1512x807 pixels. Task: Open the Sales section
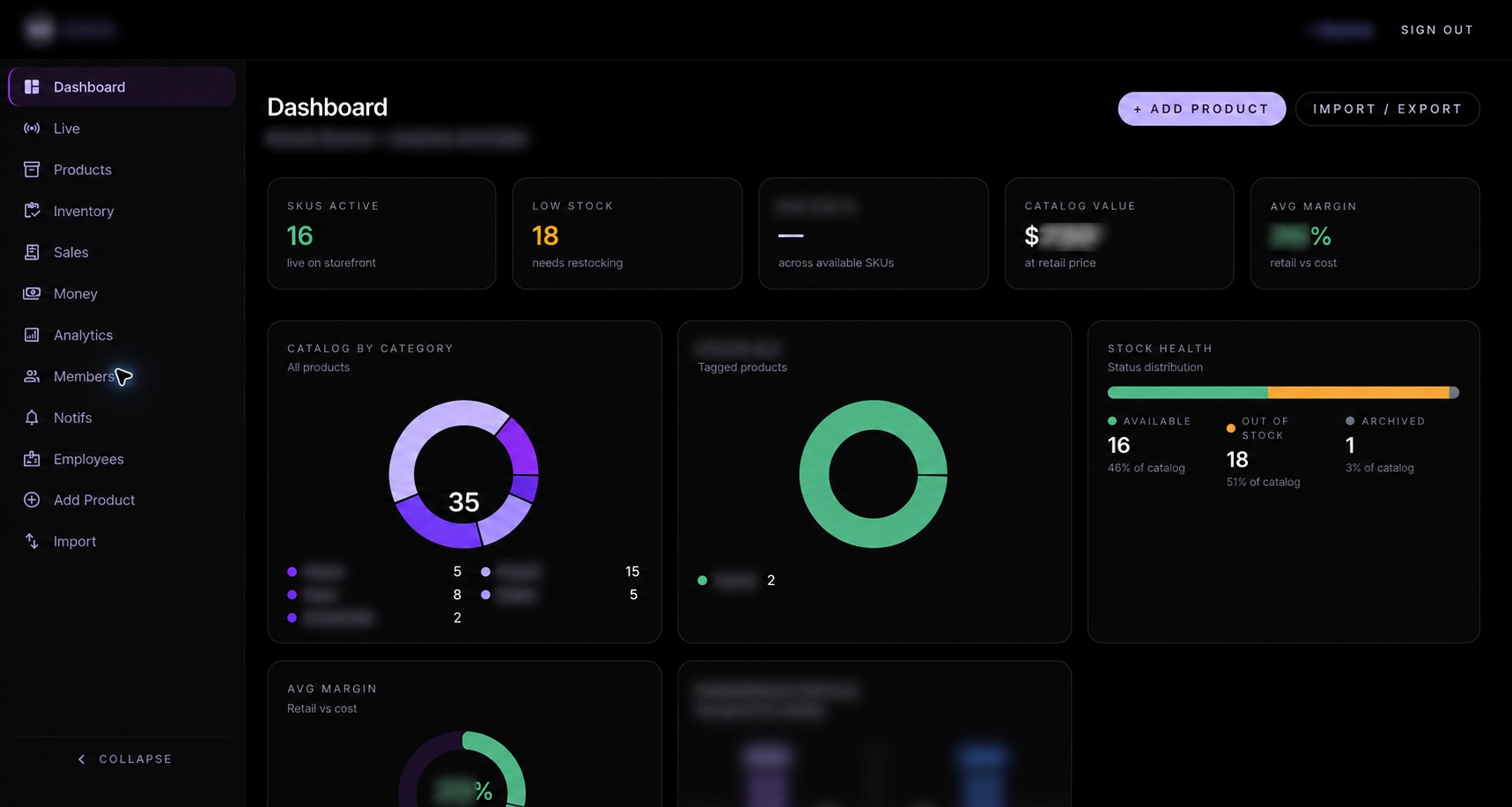point(122,252)
